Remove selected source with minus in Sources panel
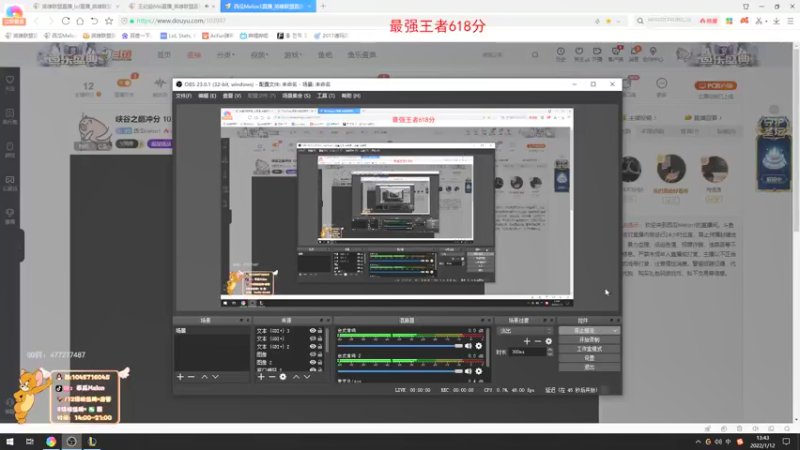Image resolution: width=800 pixels, height=450 pixels. [x=272, y=377]
